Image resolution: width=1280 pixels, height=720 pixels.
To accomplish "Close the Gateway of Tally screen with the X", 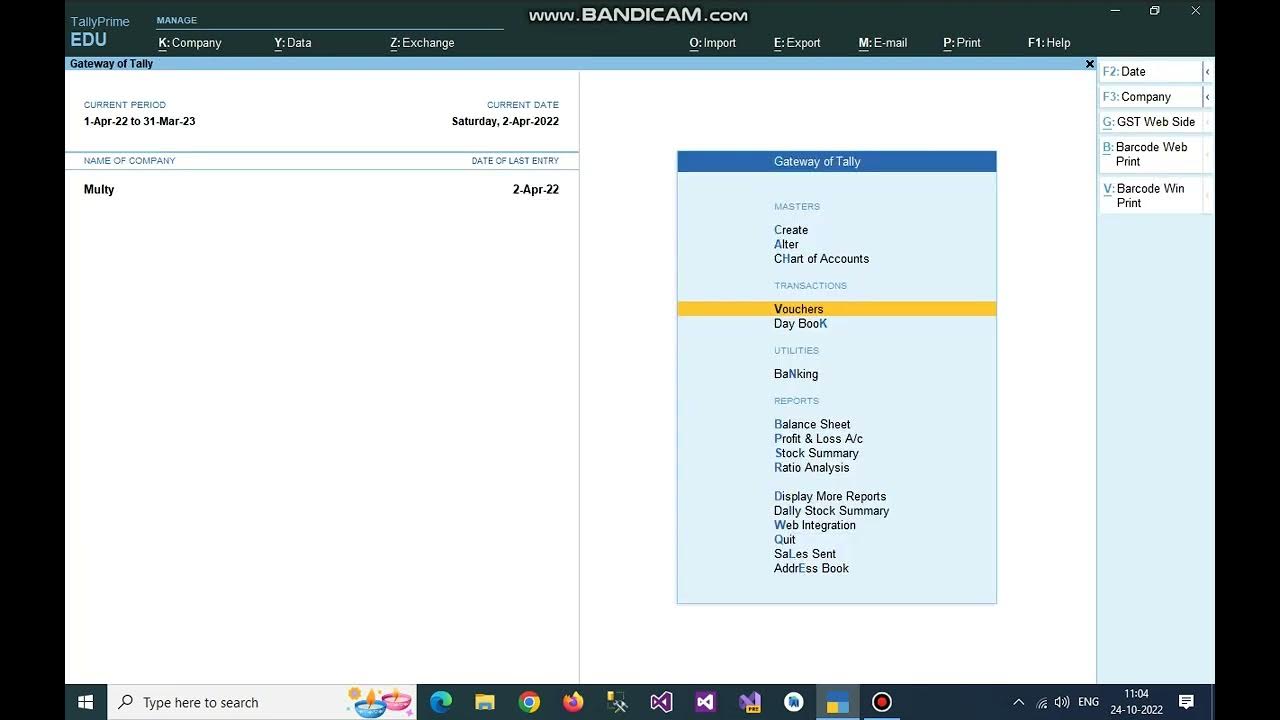I will 1090,64.
